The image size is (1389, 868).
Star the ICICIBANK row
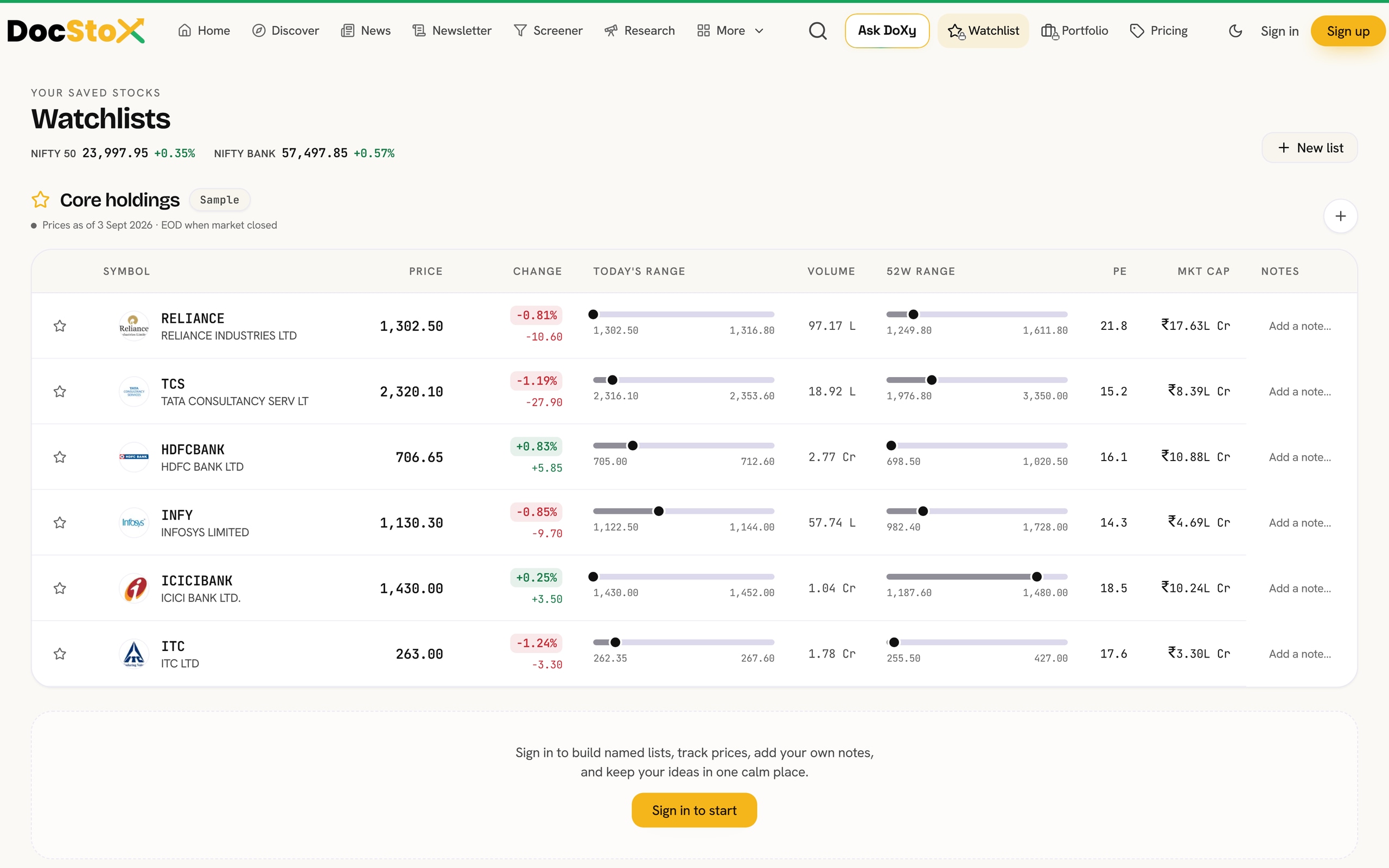(x=60, y=589)
